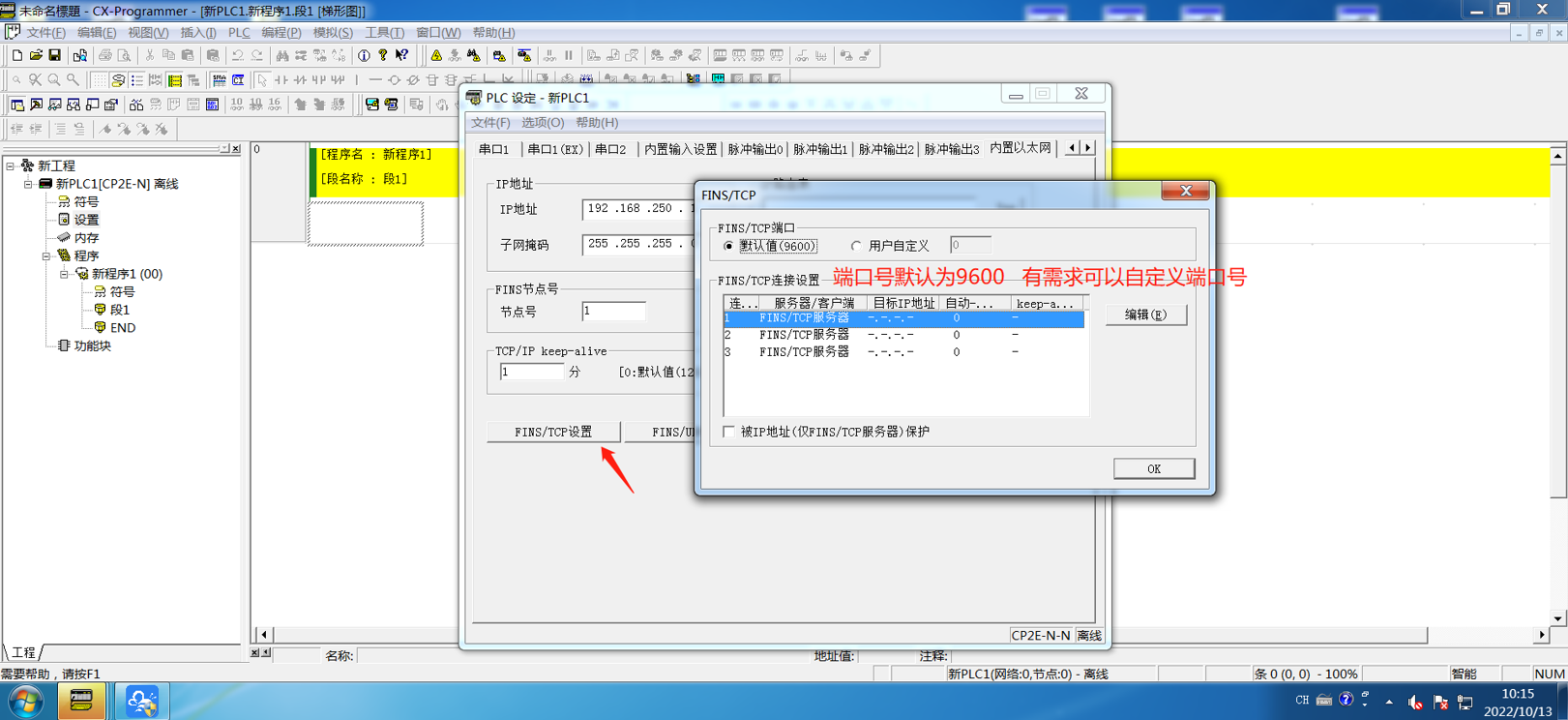Toggle the grid display toolbar icon
The height and width of the screenshot is (720, 1568).
click(x=99, y=80)
